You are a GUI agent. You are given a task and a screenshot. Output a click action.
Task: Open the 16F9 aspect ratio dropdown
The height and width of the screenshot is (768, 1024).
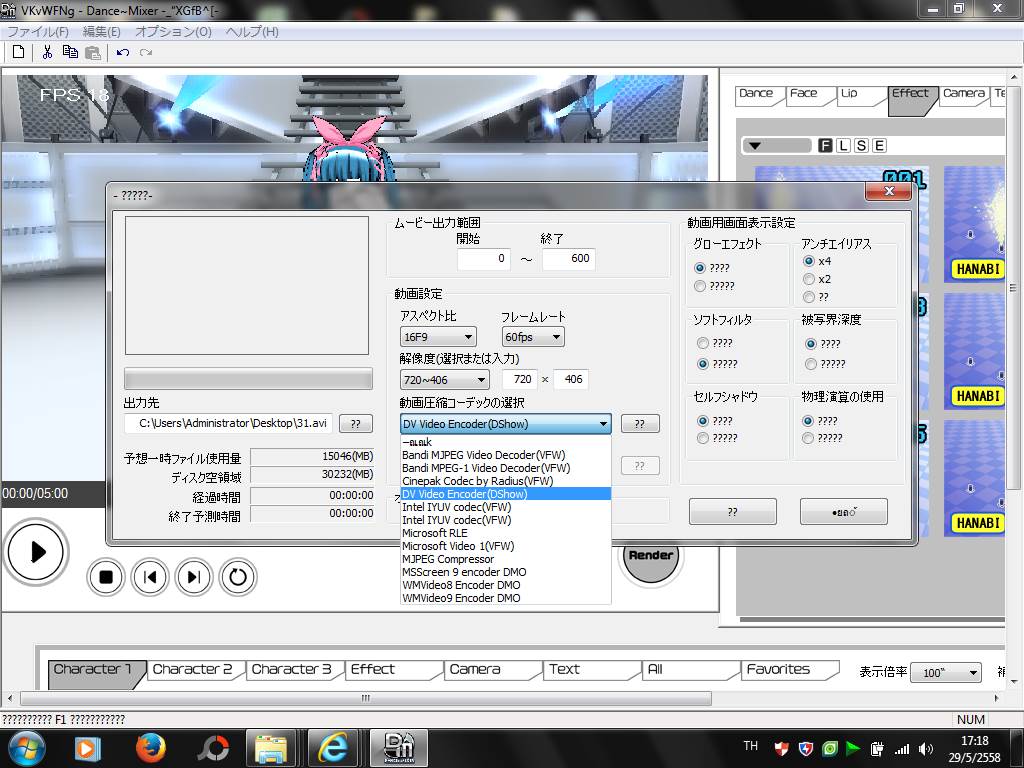438,337
